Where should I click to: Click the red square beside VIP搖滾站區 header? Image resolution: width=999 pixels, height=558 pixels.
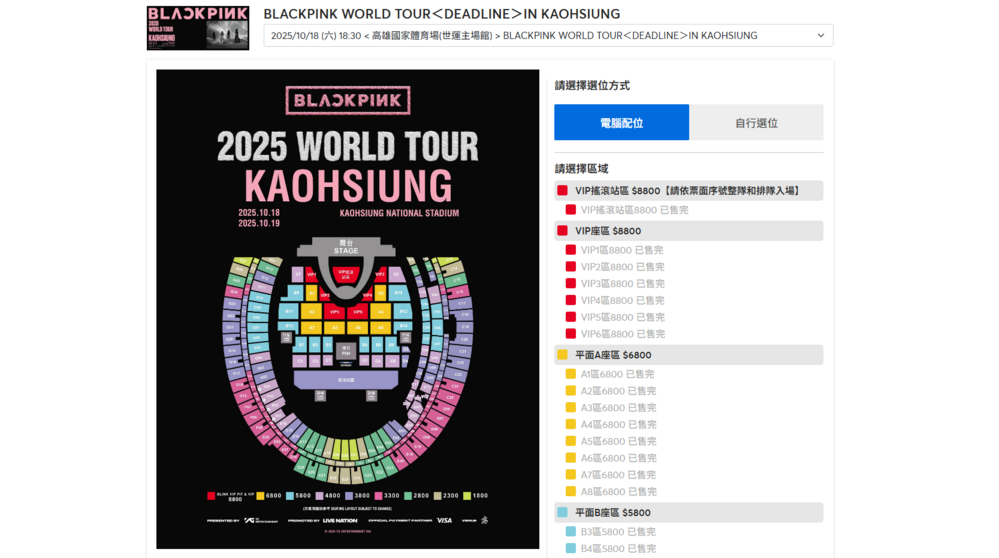pyautogui.click(x=562, y=191)
